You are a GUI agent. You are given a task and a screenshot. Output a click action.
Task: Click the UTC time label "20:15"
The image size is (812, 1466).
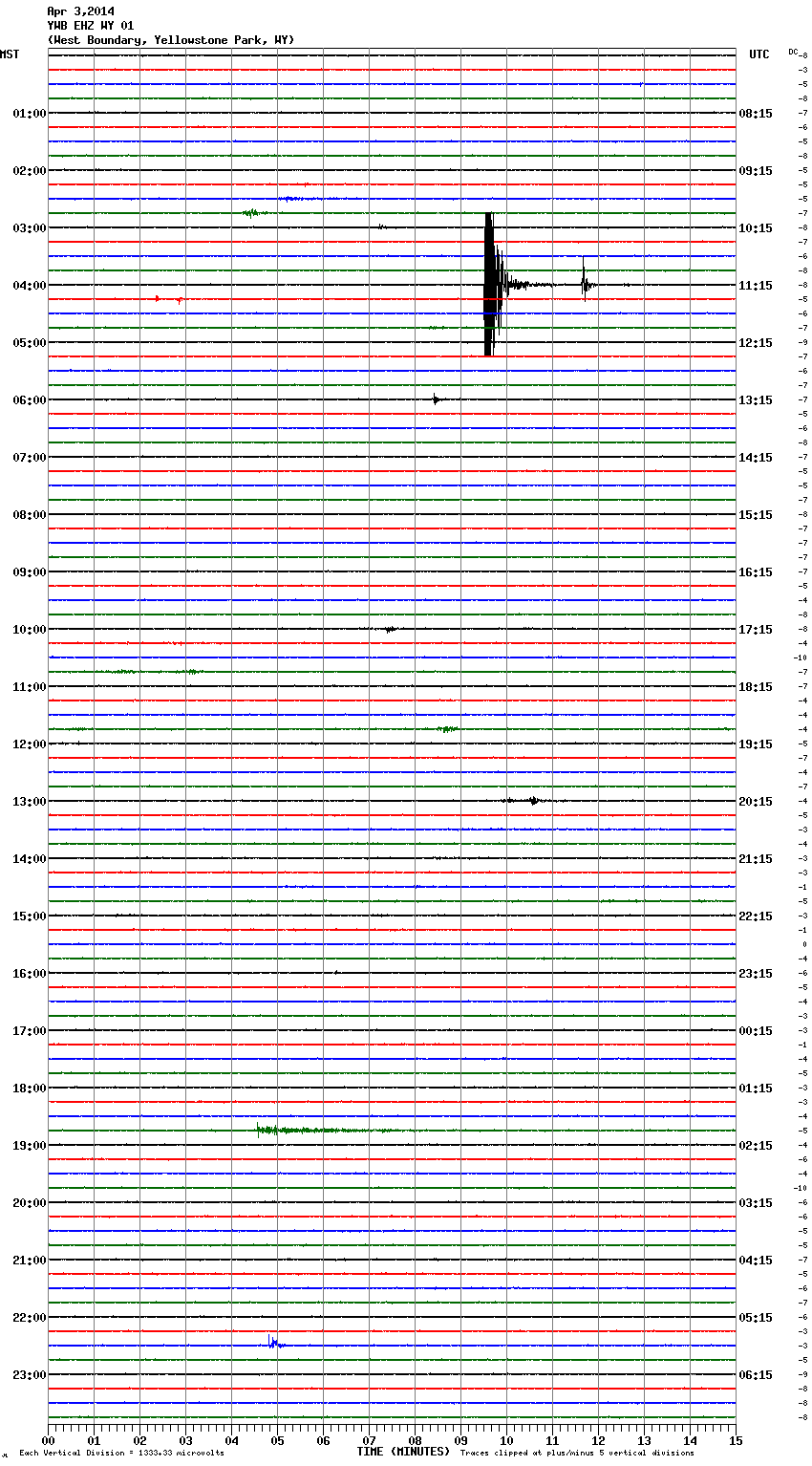click(x=756, y=802)
